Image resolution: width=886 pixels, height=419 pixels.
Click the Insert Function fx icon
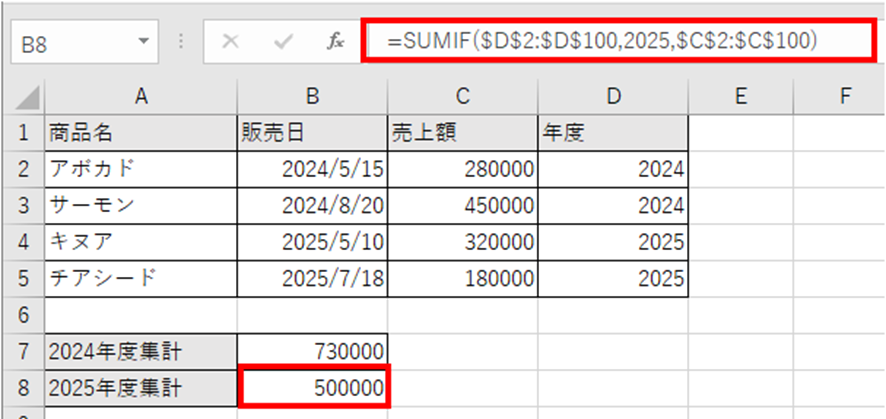click(x=336, y=42)
